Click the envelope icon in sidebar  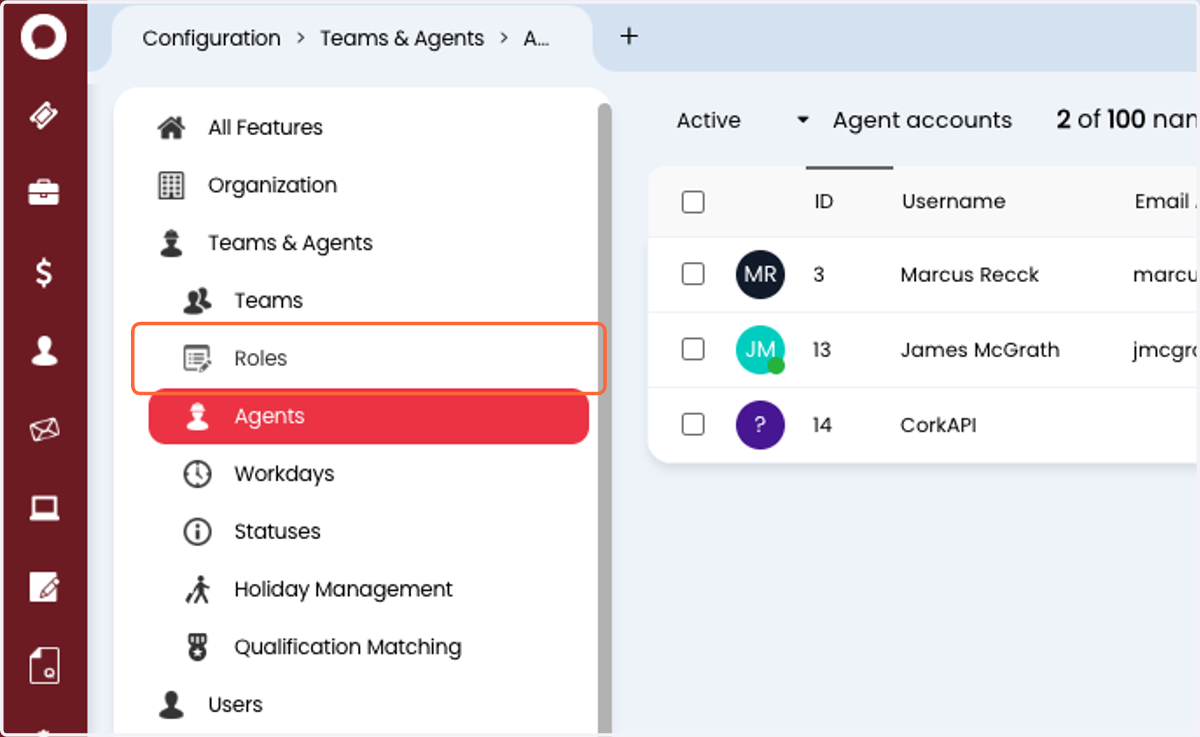click(44, 430)
